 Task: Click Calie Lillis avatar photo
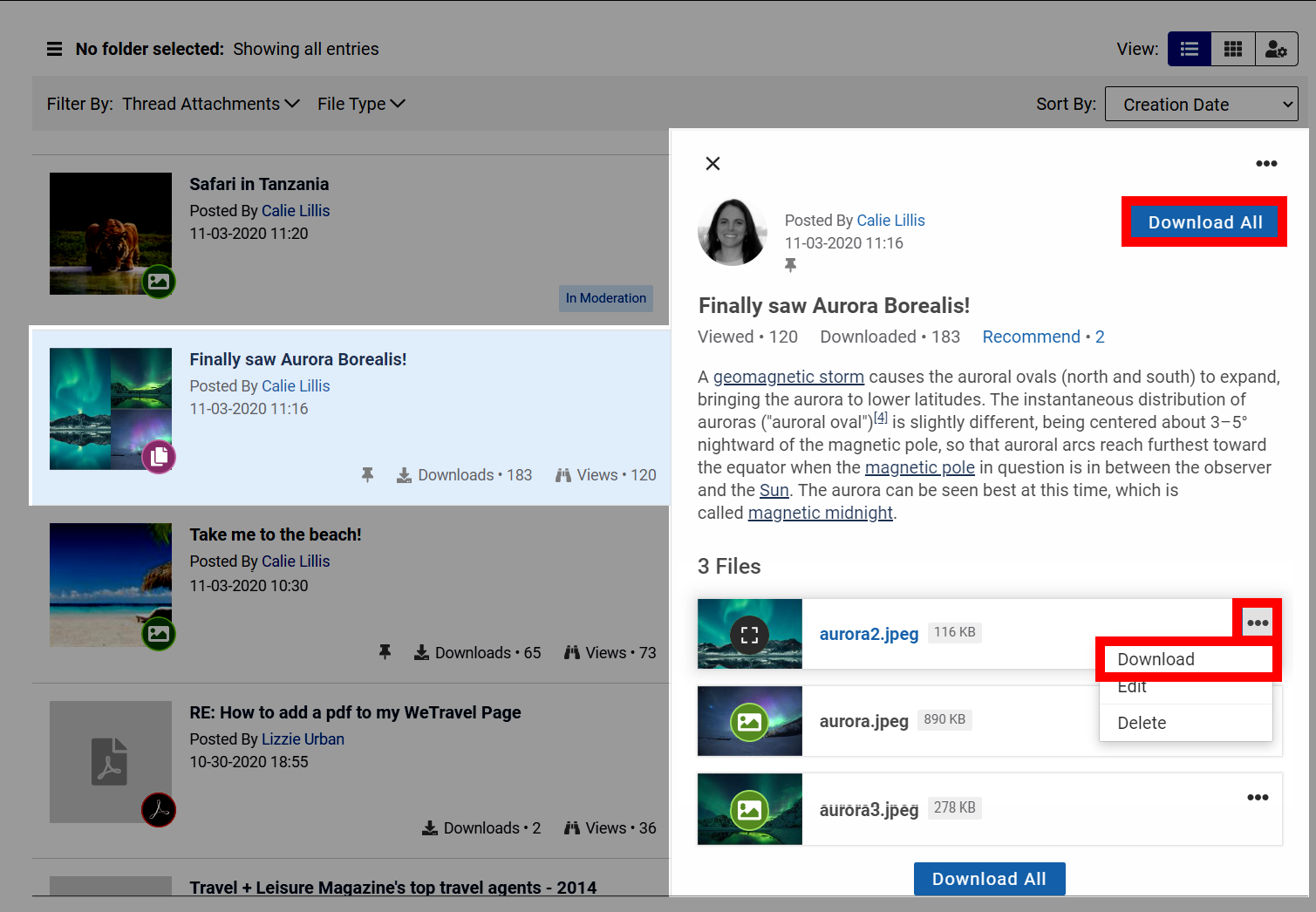[x=733, y=232]
